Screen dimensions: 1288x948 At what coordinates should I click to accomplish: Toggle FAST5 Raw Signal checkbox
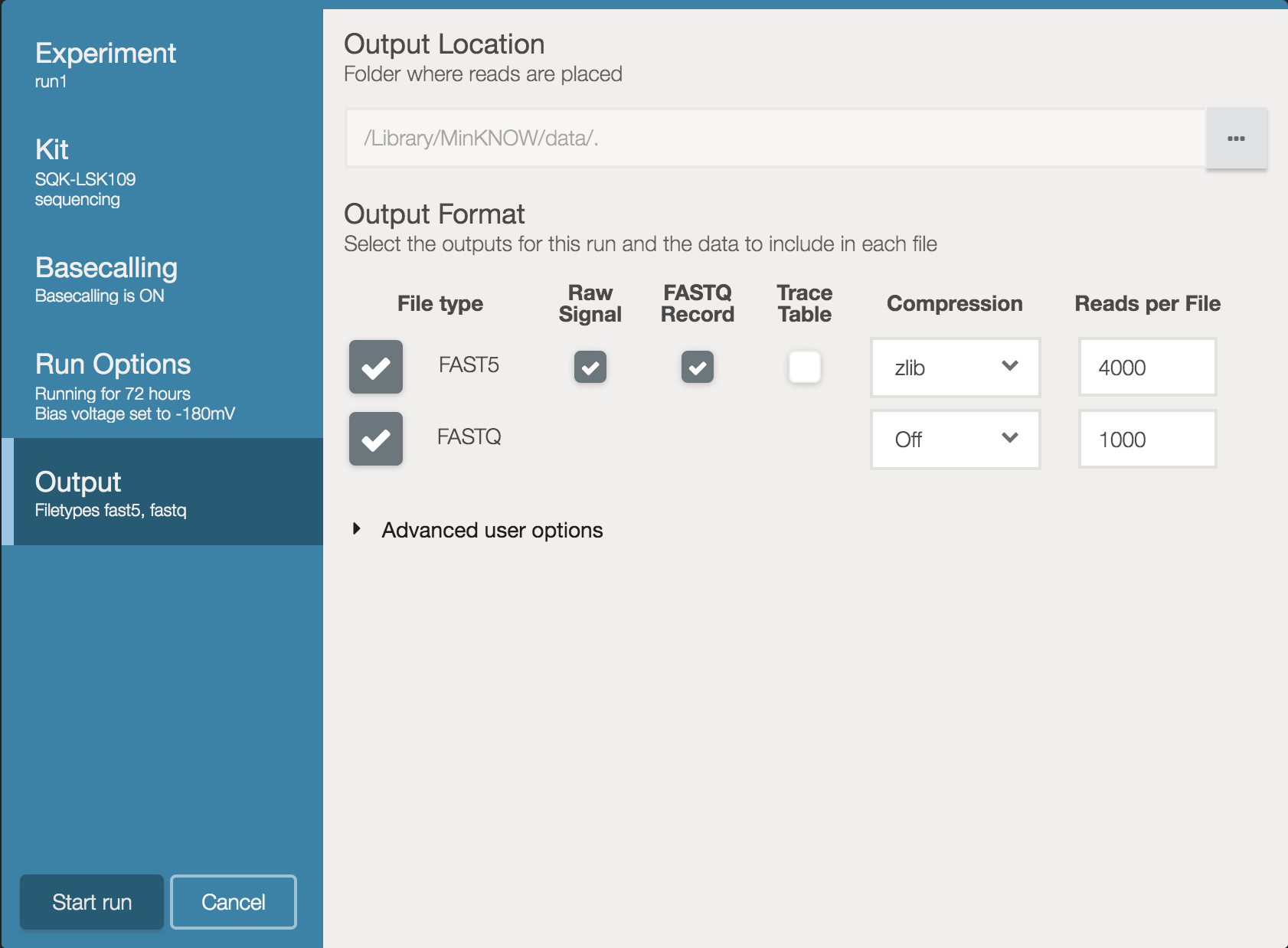tap(590, 368)
